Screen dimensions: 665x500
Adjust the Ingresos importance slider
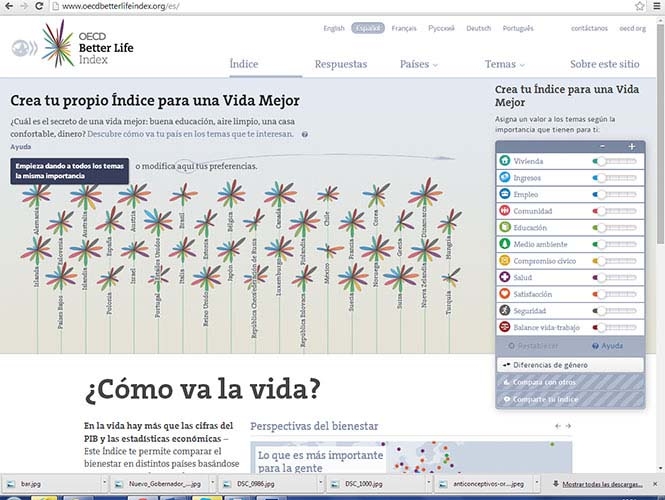pos(615,178)
